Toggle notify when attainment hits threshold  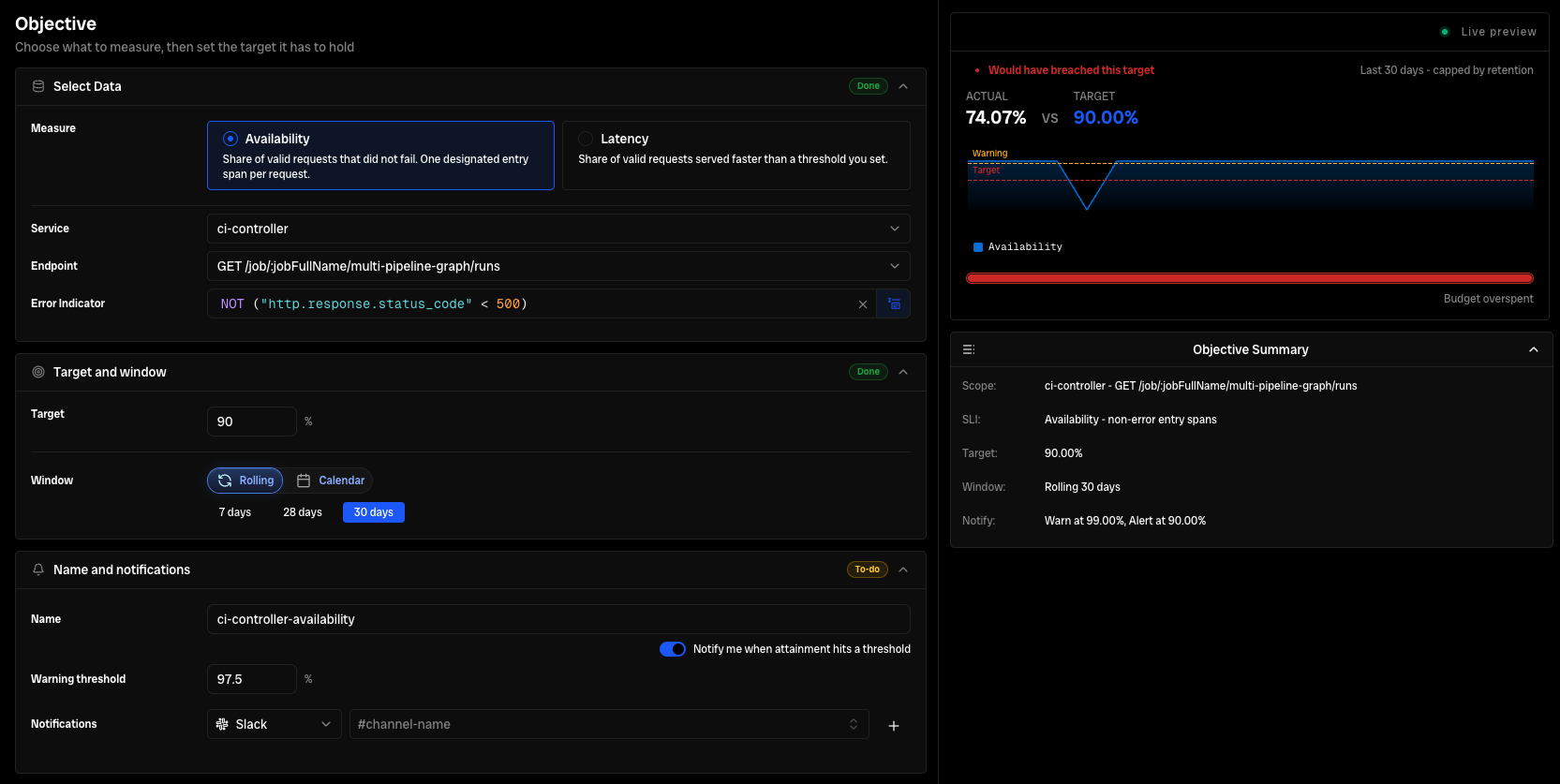click(x=673, y=649)
